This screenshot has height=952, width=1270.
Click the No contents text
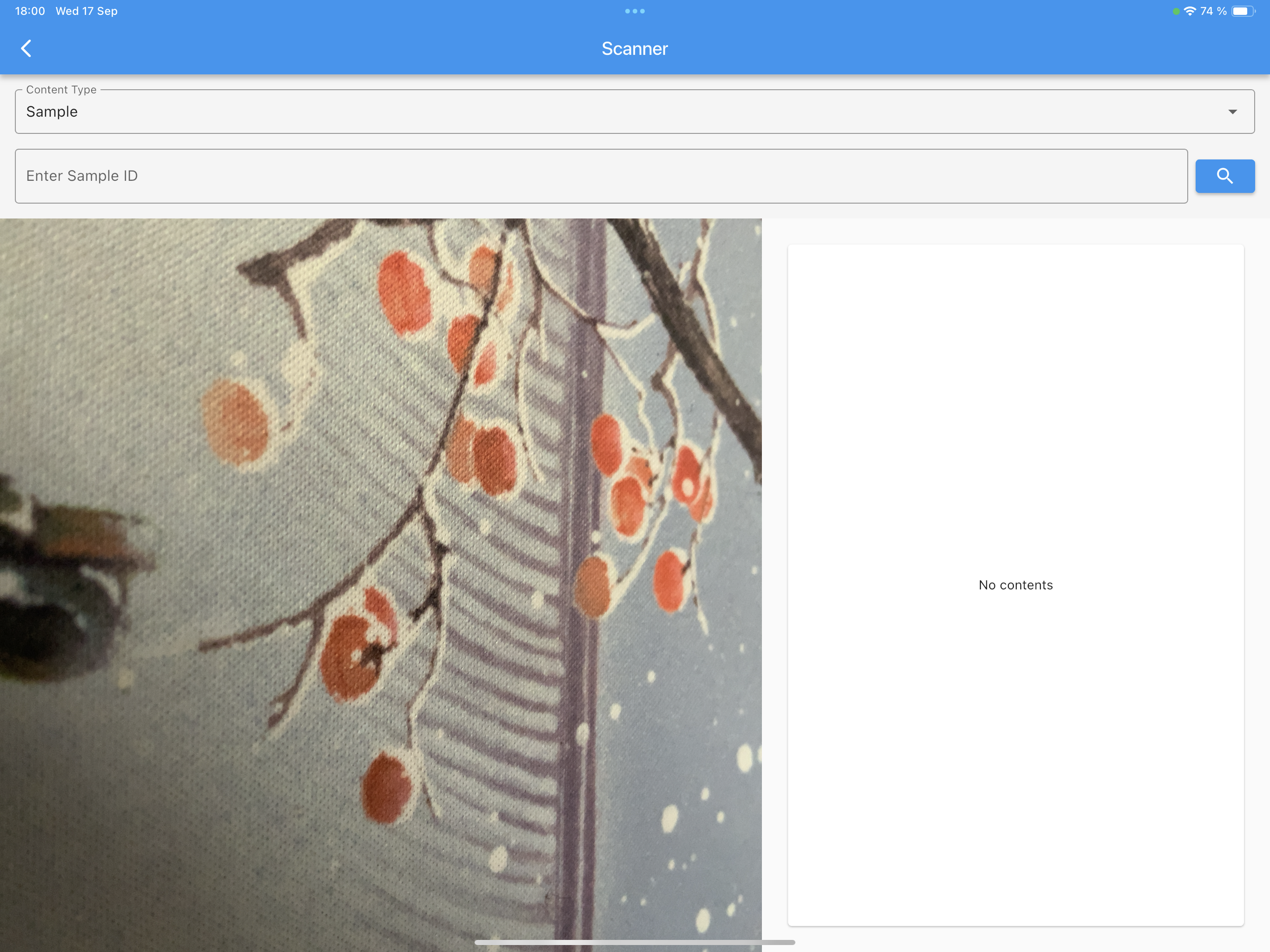(x=1015, y=584)
